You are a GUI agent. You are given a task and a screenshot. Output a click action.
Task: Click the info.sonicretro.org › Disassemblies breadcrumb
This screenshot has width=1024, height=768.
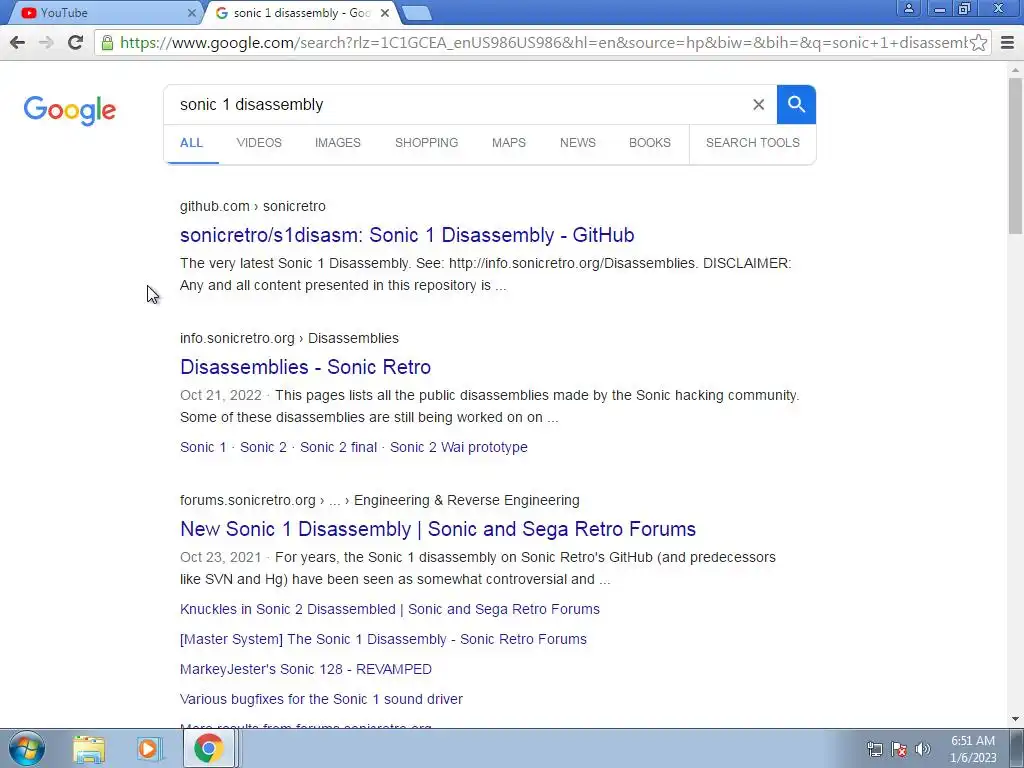[x=289, y=338]
